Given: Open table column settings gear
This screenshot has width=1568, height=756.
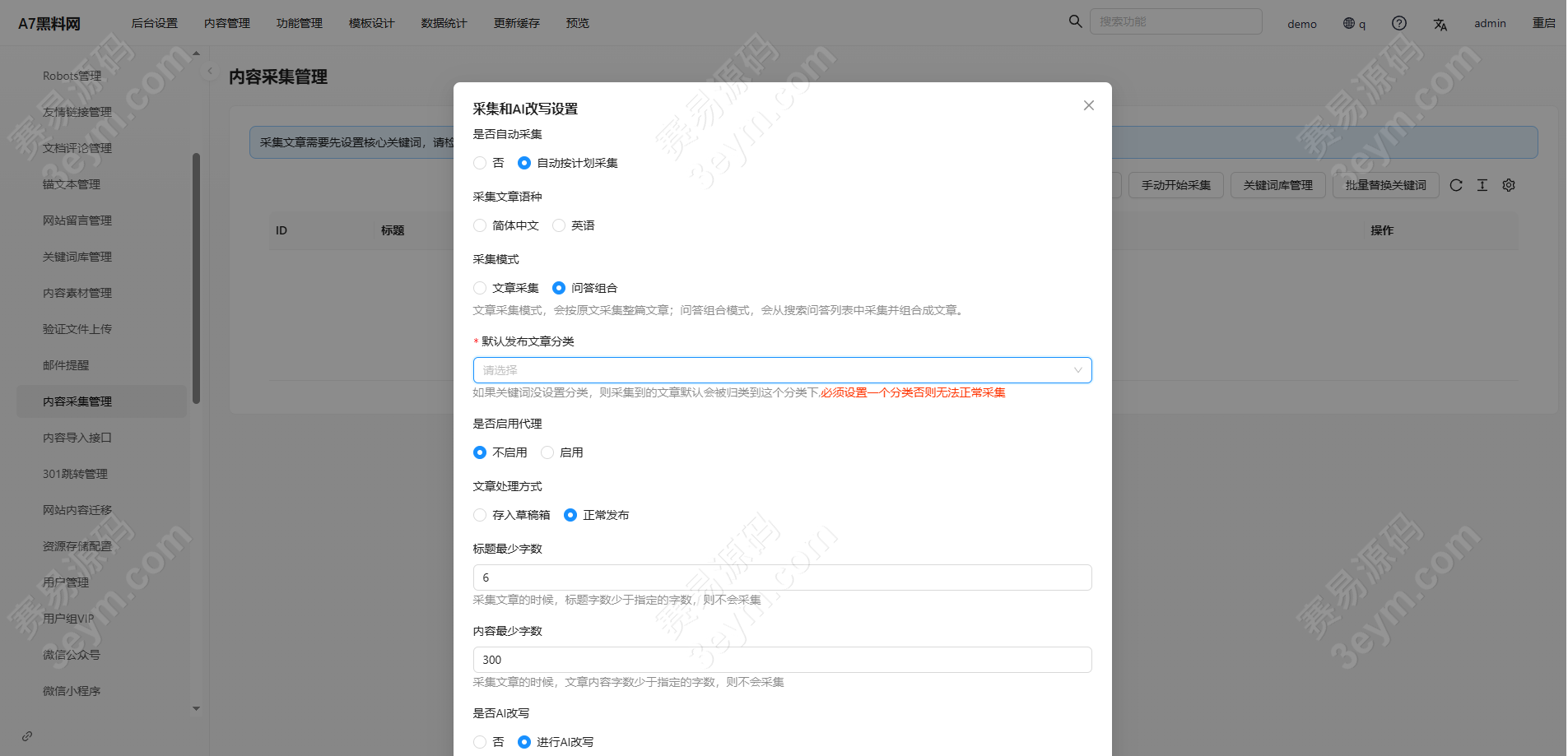Looking at the screenshot, I should tap(1509, 185).
